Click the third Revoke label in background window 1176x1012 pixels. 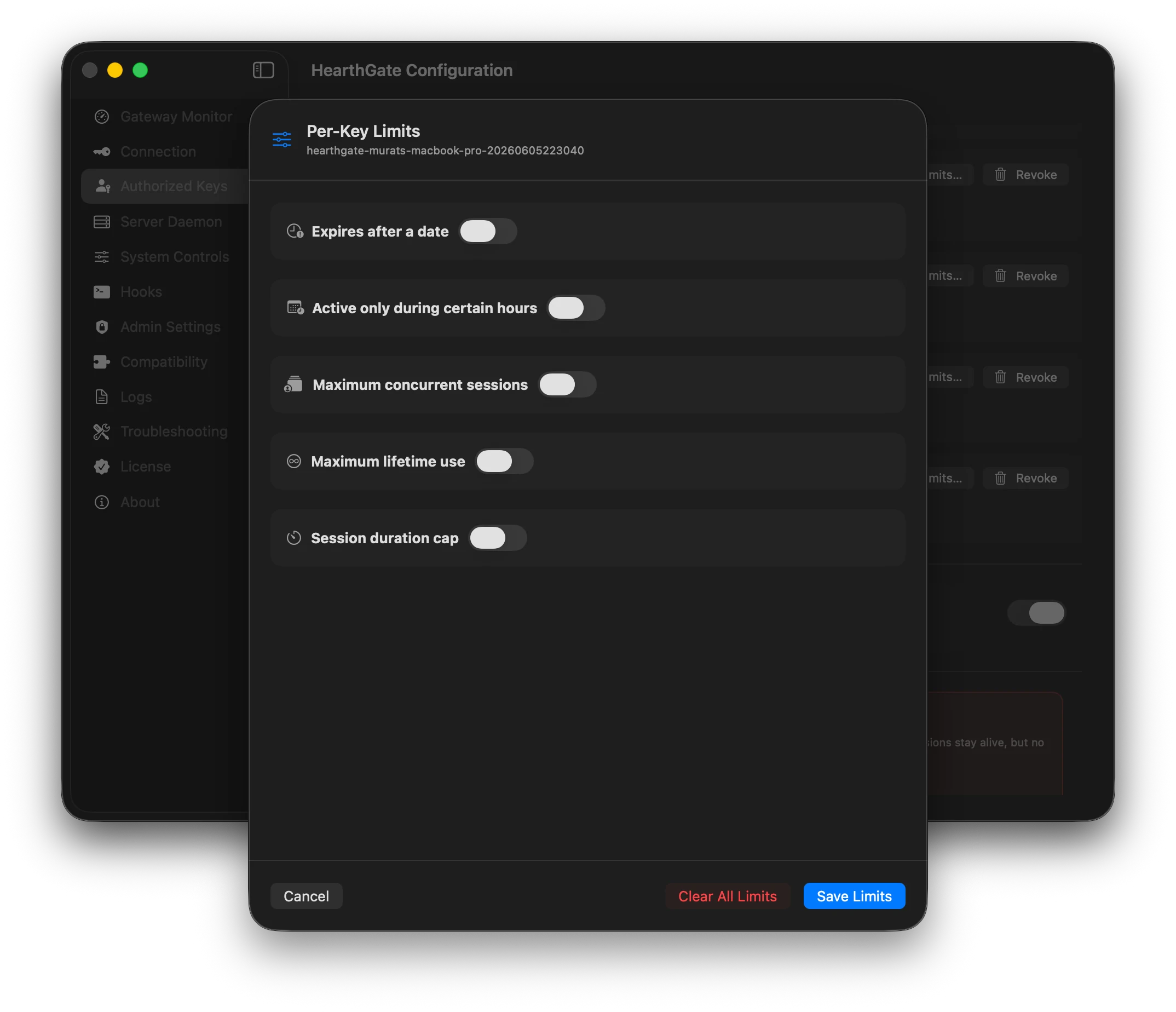[1036, 377]
